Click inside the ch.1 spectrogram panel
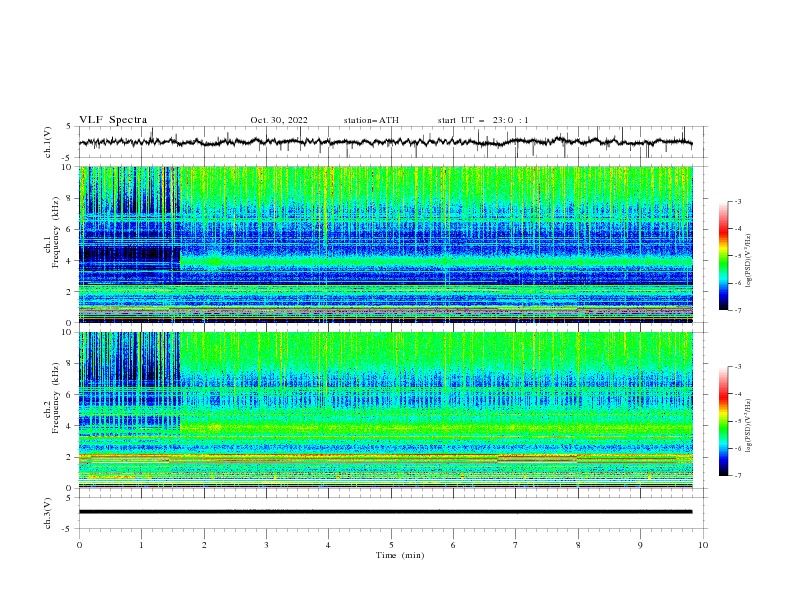The image size is (792, 612). point(385,244)
